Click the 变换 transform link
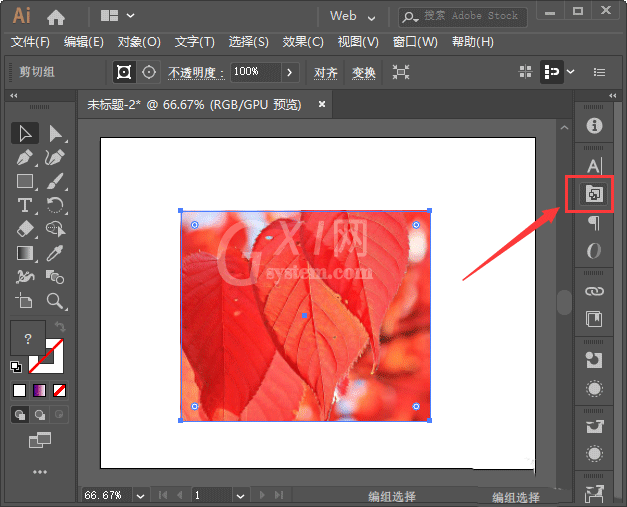 tap(363, 73)
